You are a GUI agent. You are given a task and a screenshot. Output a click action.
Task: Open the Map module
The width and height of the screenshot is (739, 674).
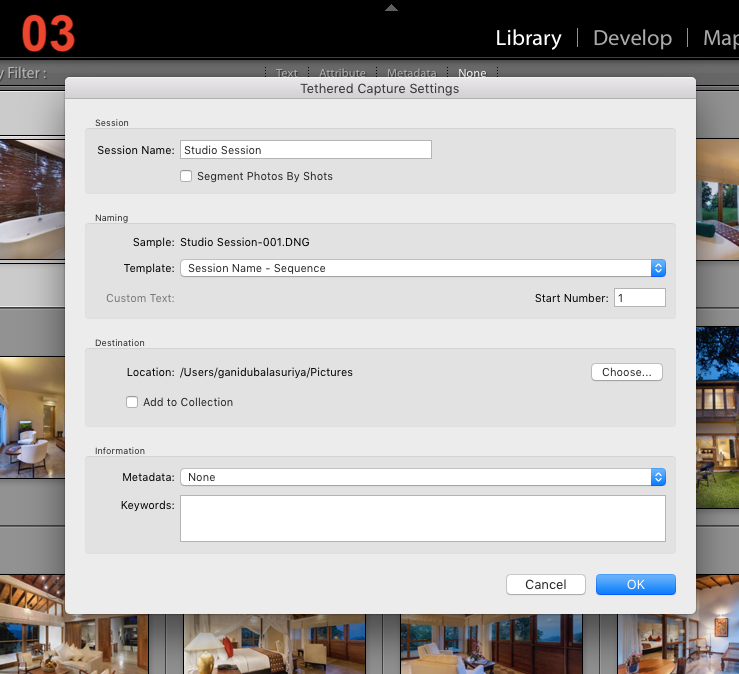tap(721, 38)
